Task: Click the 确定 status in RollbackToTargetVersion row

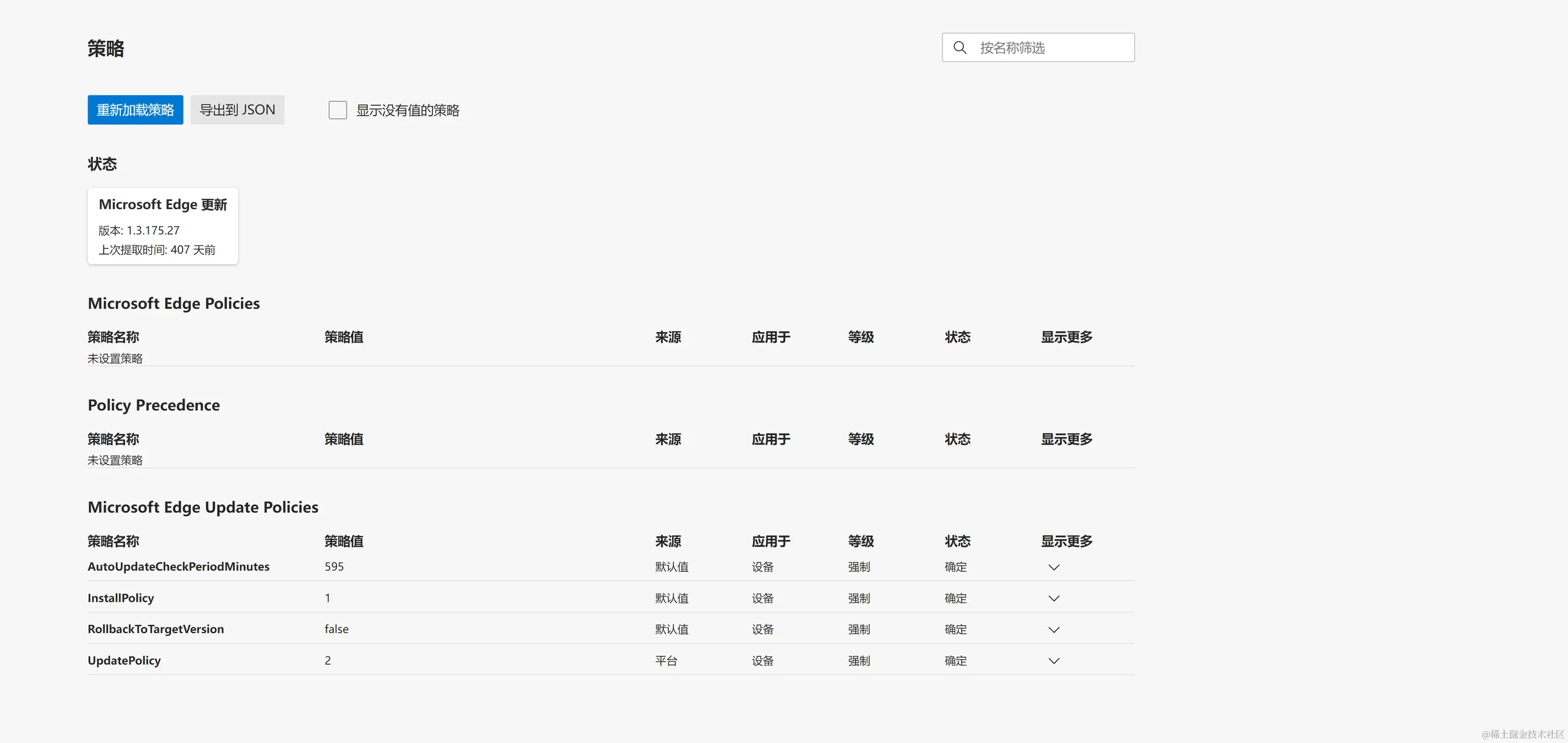Action: click(x=956, y=629)
